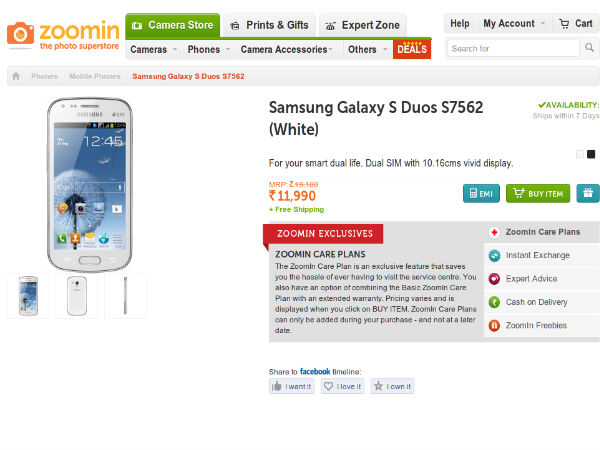Select Instant Exchange in exclusives list

540,256
